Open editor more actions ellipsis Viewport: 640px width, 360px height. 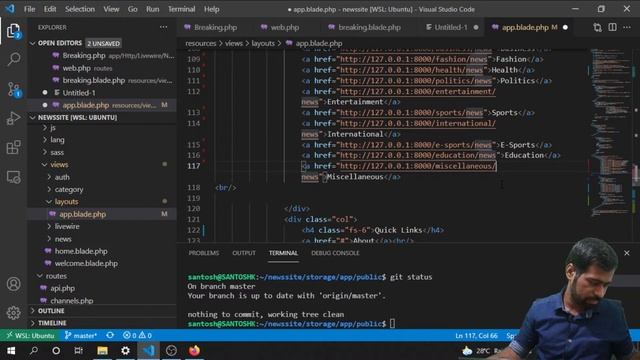(627, 27)
